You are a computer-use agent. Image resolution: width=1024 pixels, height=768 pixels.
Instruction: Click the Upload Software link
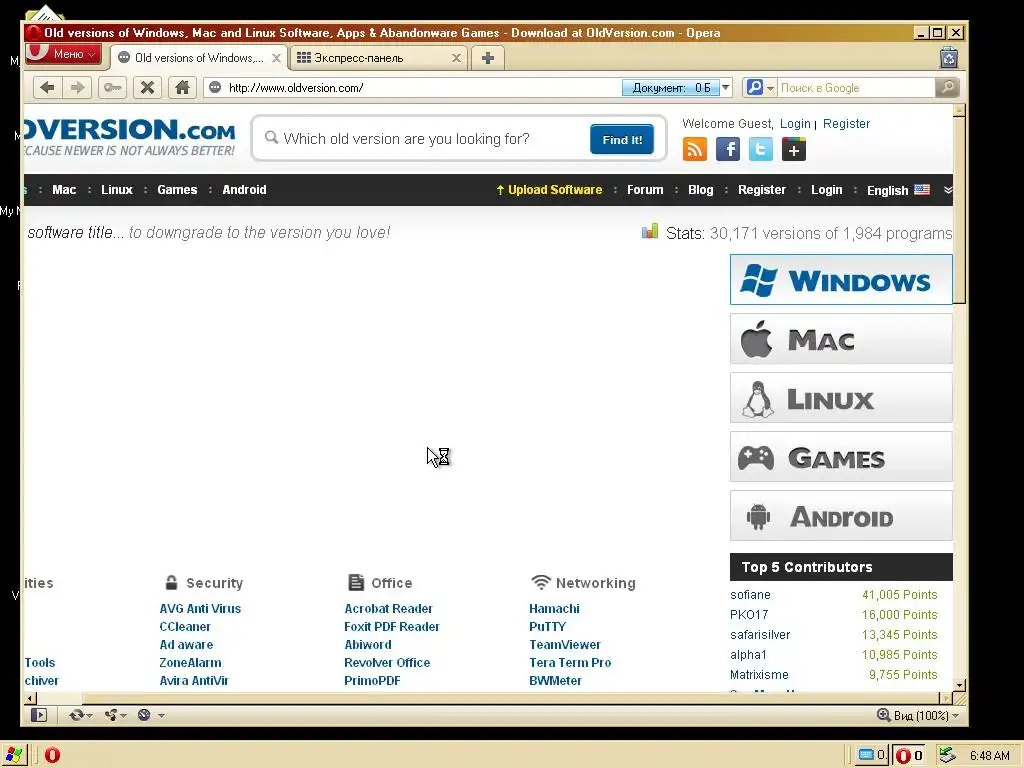(x=549, y=190)
